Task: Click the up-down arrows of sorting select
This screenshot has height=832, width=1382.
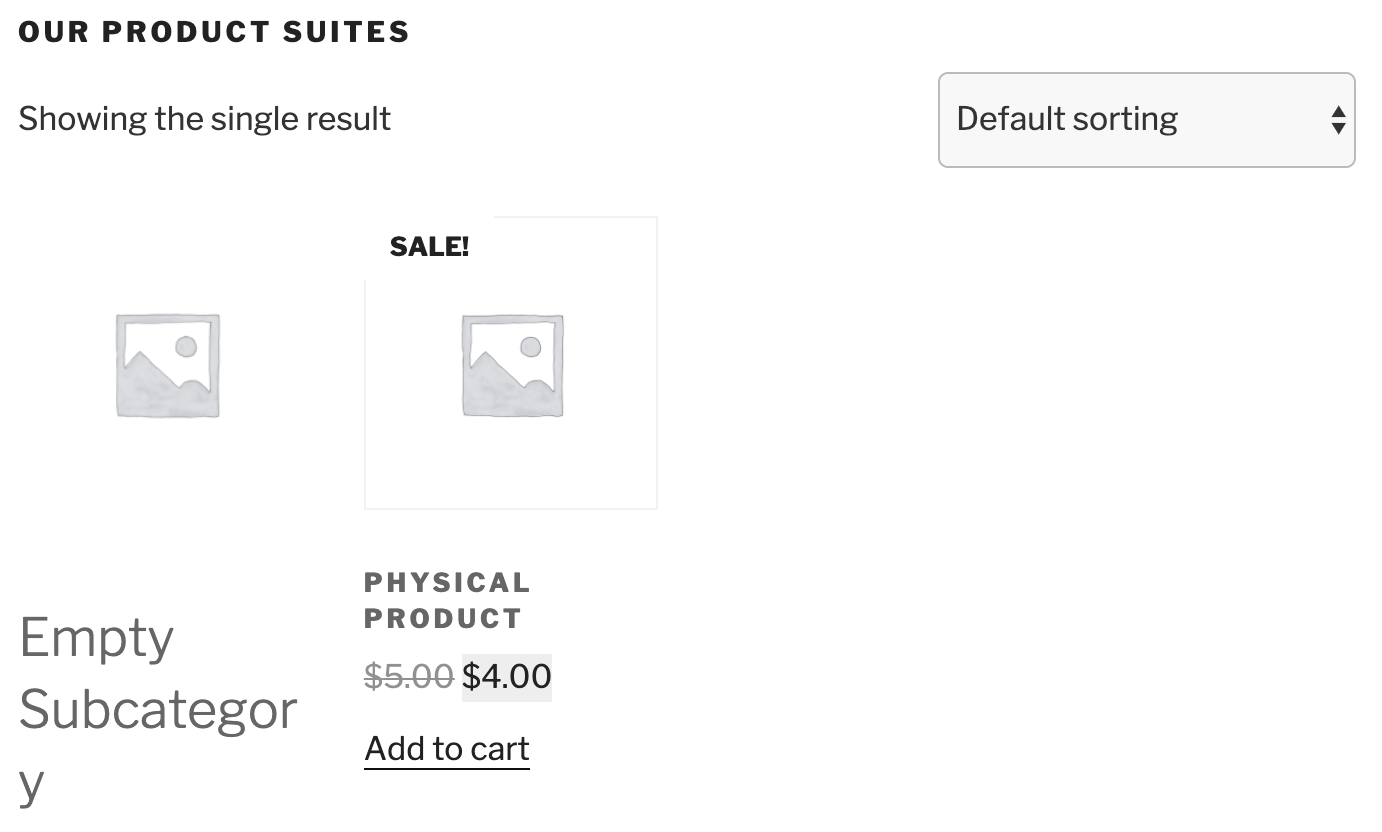Action: coord(1338,120)
